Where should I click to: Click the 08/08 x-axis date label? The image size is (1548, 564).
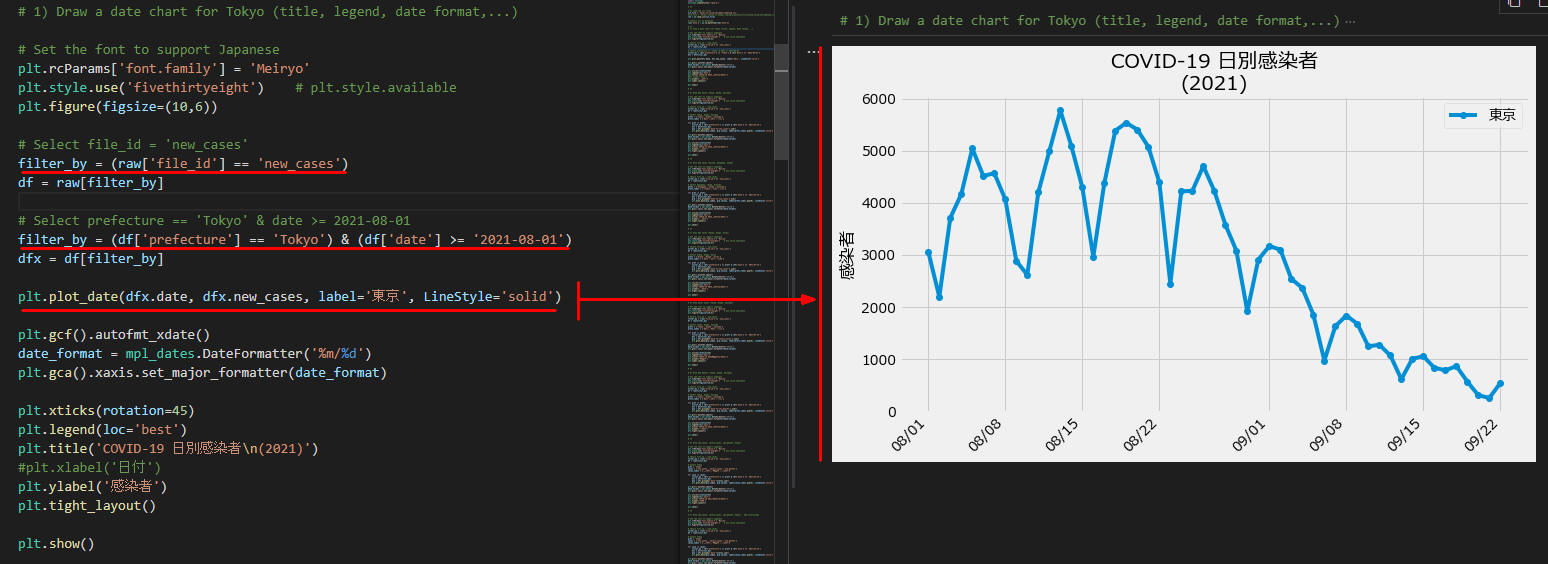coord(983,436)
